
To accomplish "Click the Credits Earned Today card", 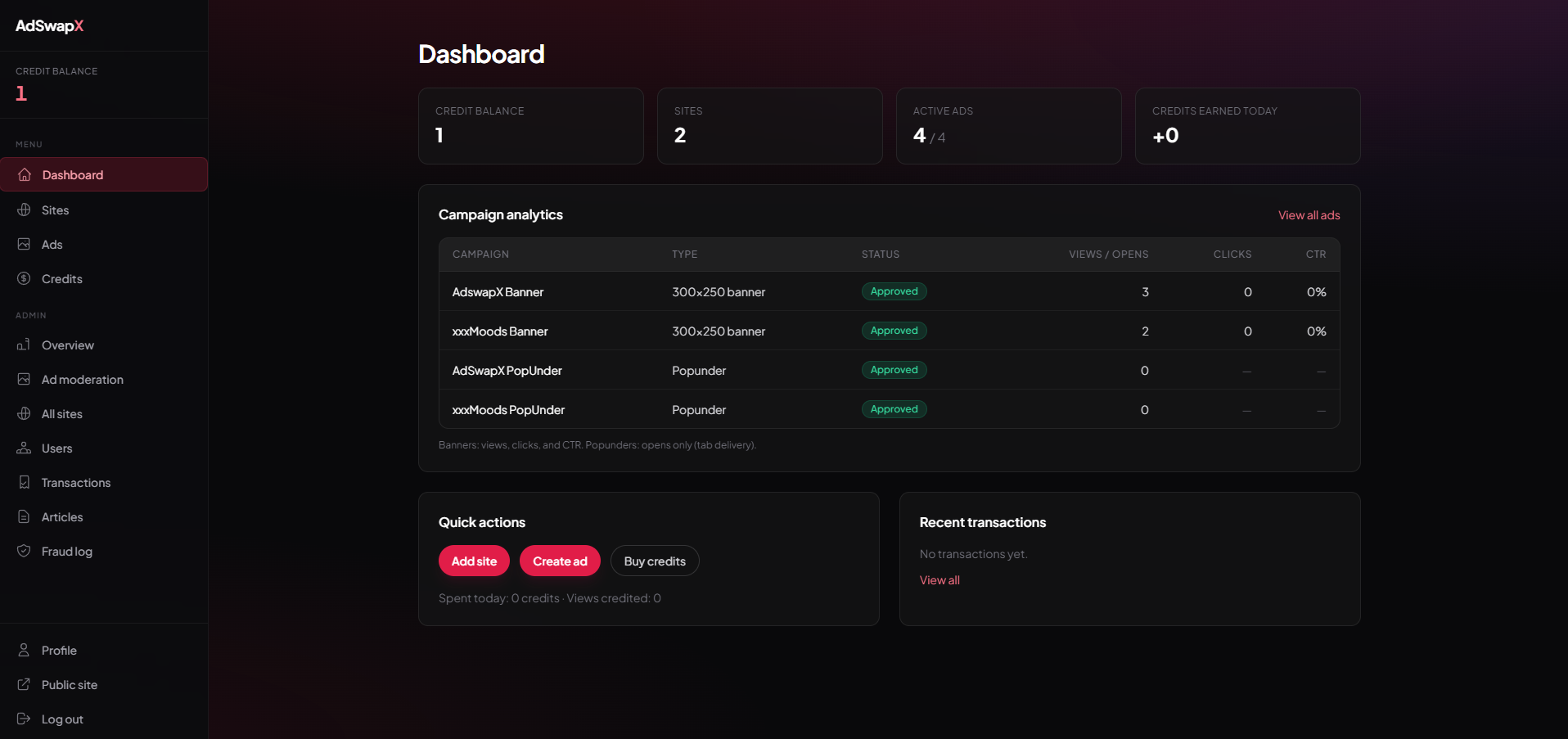I will (1247, 126).
